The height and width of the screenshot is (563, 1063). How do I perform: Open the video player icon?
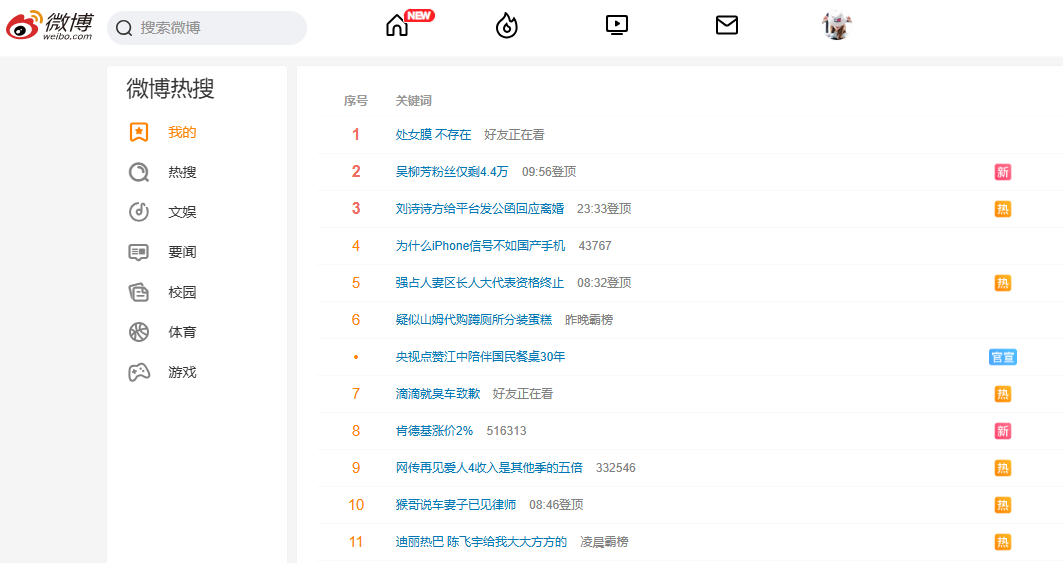click(616, 26)
